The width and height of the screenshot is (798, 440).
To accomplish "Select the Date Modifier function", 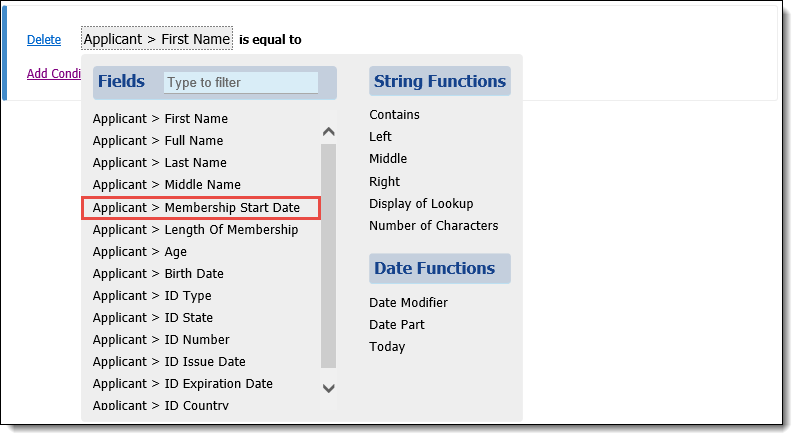I will point(408,303).
